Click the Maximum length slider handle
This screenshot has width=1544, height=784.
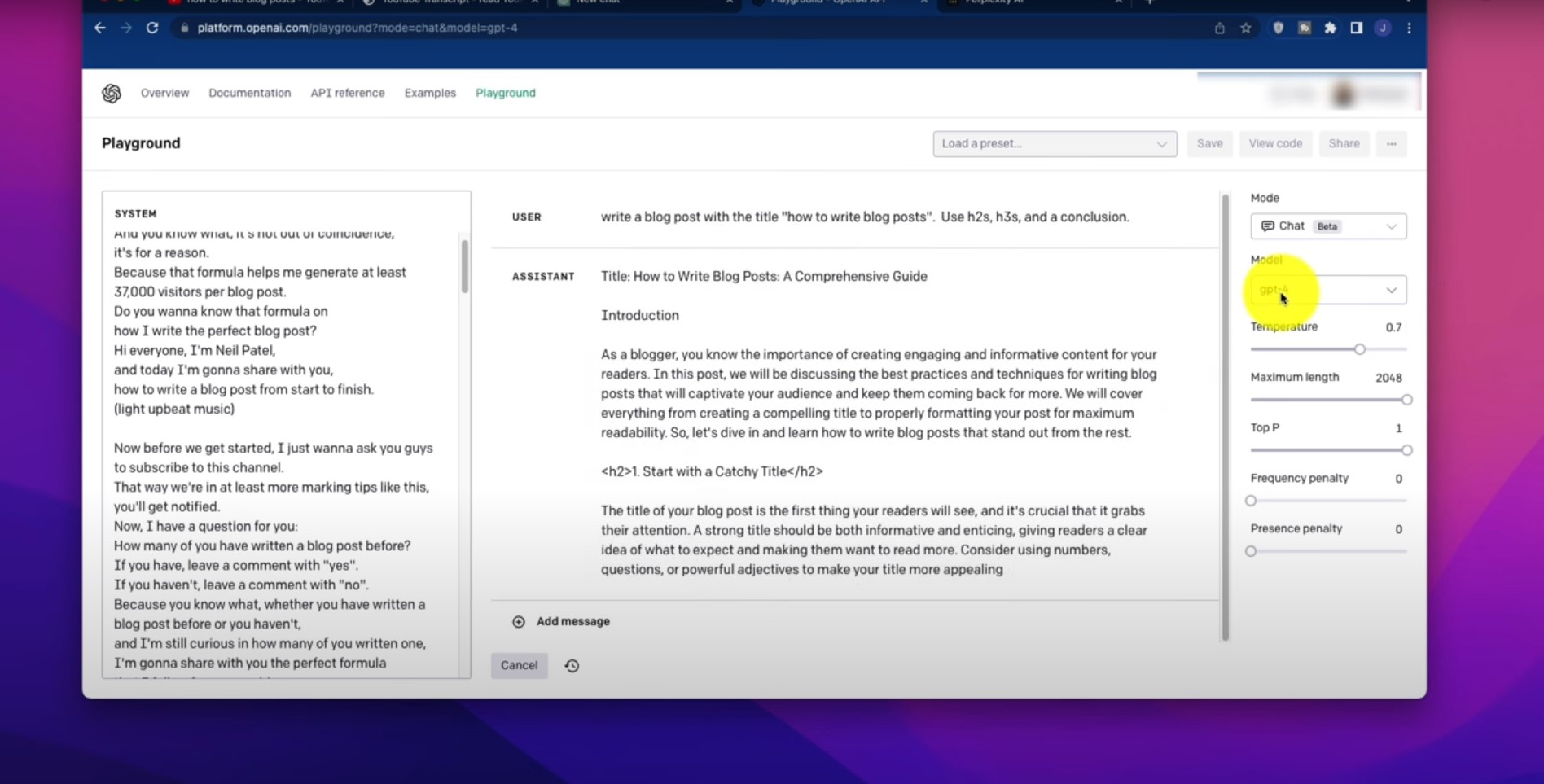pyautogui.click(x=1406, y=400)
